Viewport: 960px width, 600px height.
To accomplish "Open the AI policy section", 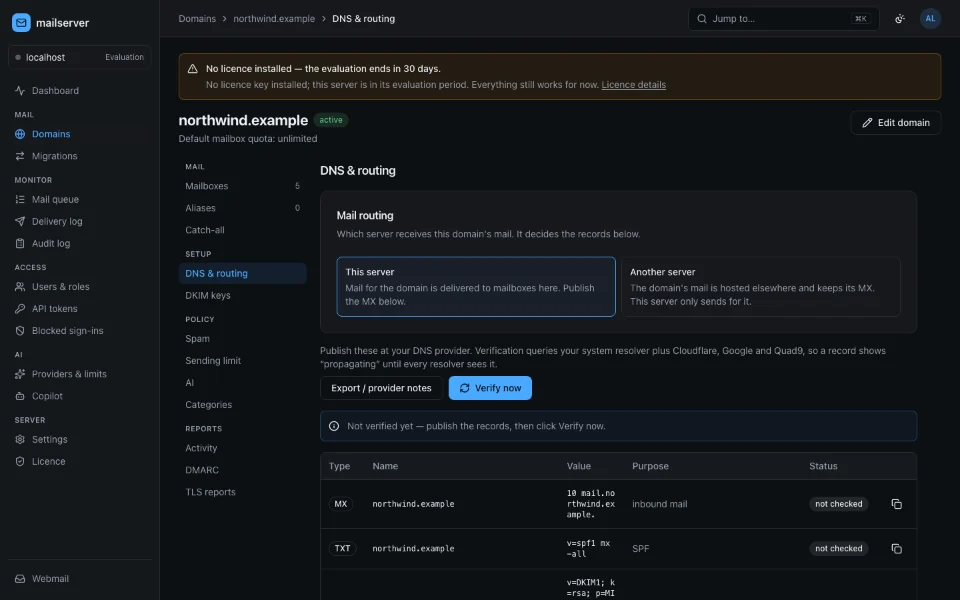I will click(242, 383).
